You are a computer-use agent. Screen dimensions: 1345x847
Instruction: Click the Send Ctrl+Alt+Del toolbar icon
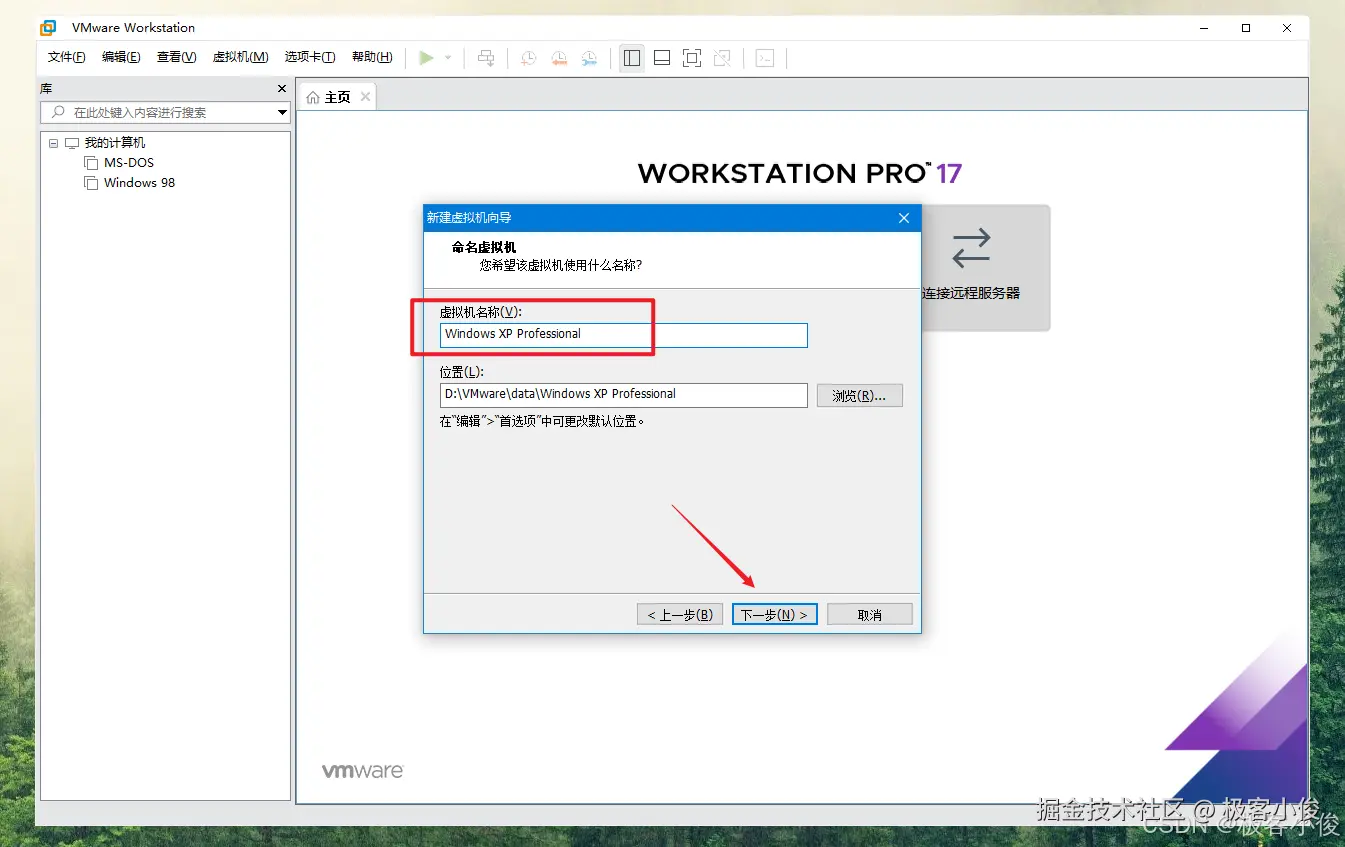(486, 58)
